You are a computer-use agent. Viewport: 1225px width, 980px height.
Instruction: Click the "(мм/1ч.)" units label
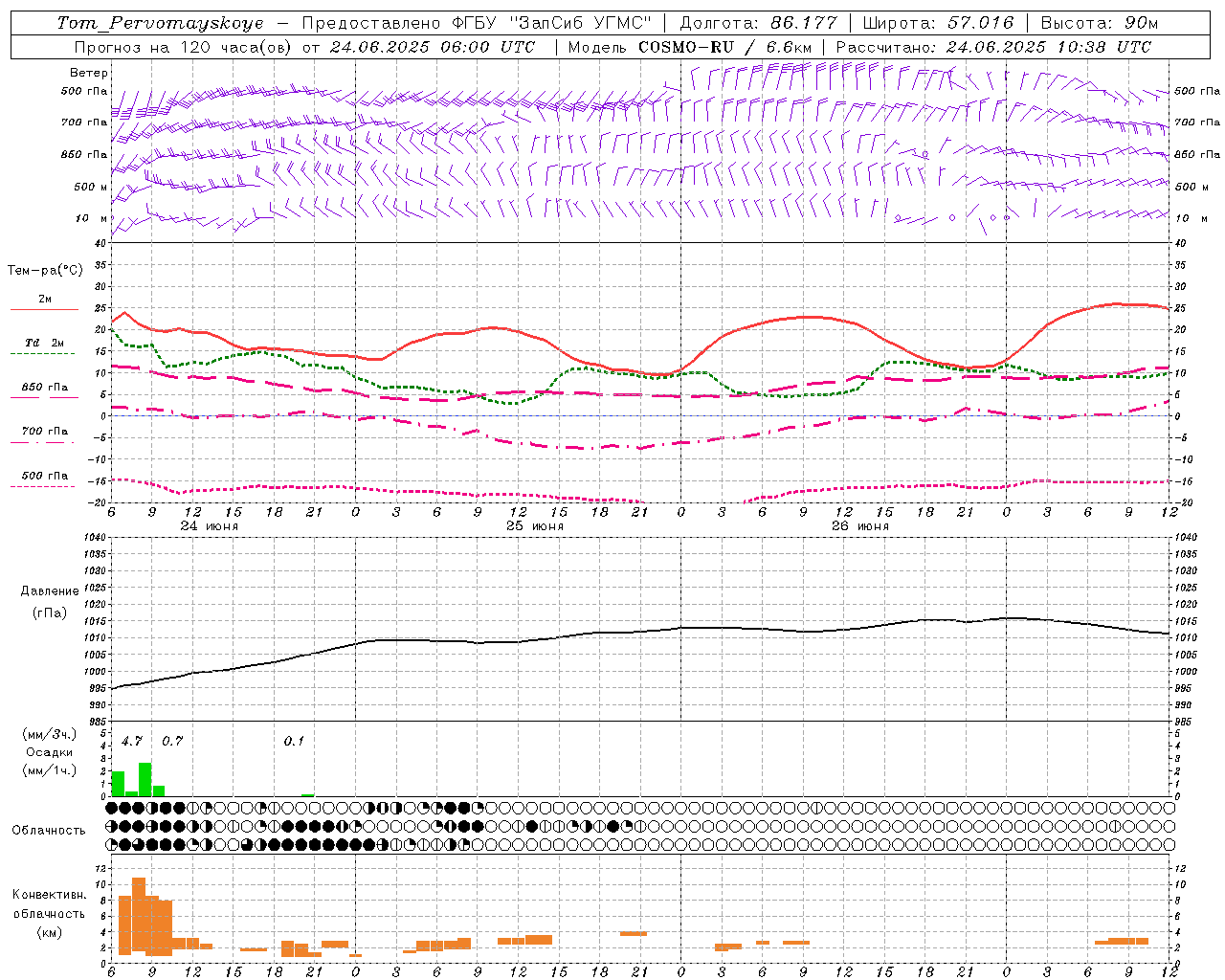click(49, 770)
